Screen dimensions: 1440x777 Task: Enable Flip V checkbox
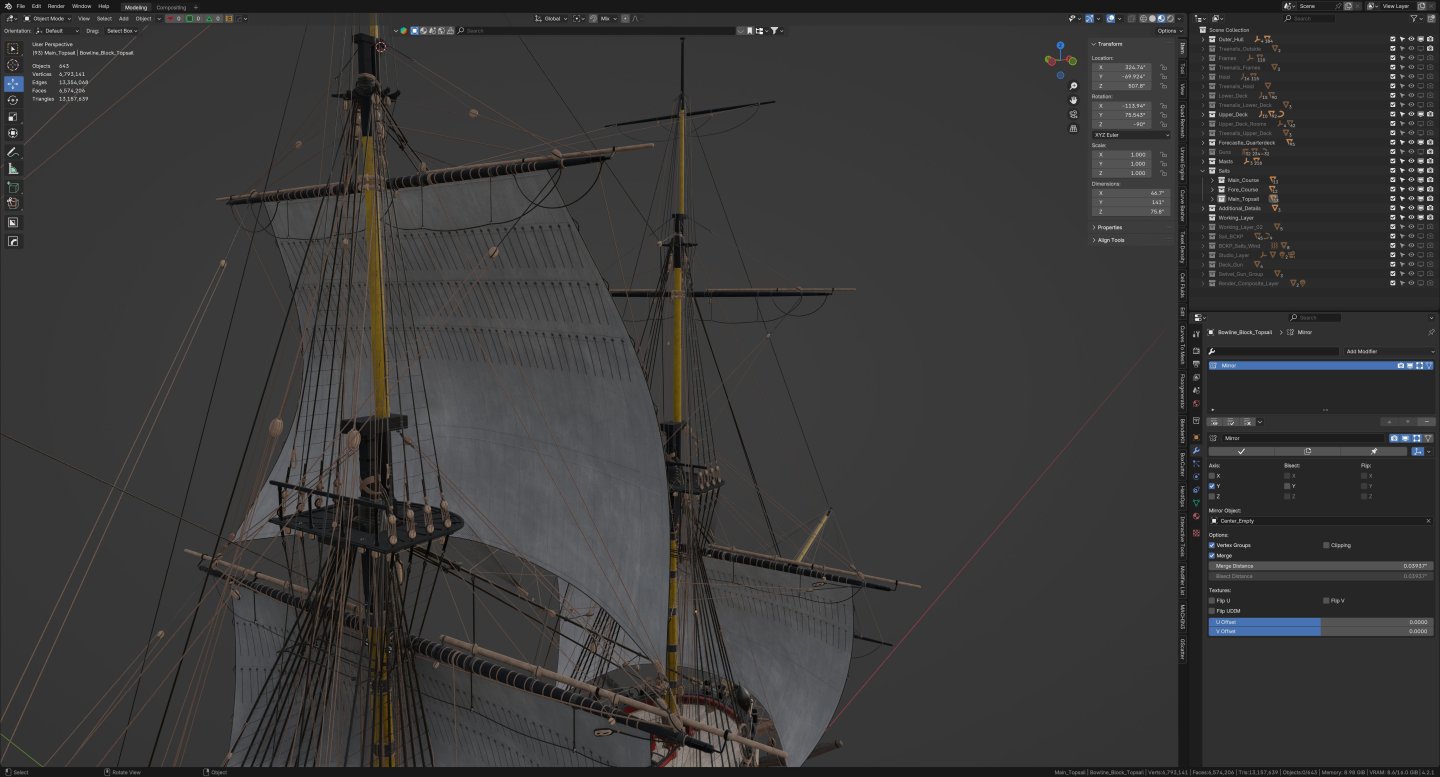tap(1326, 600)
